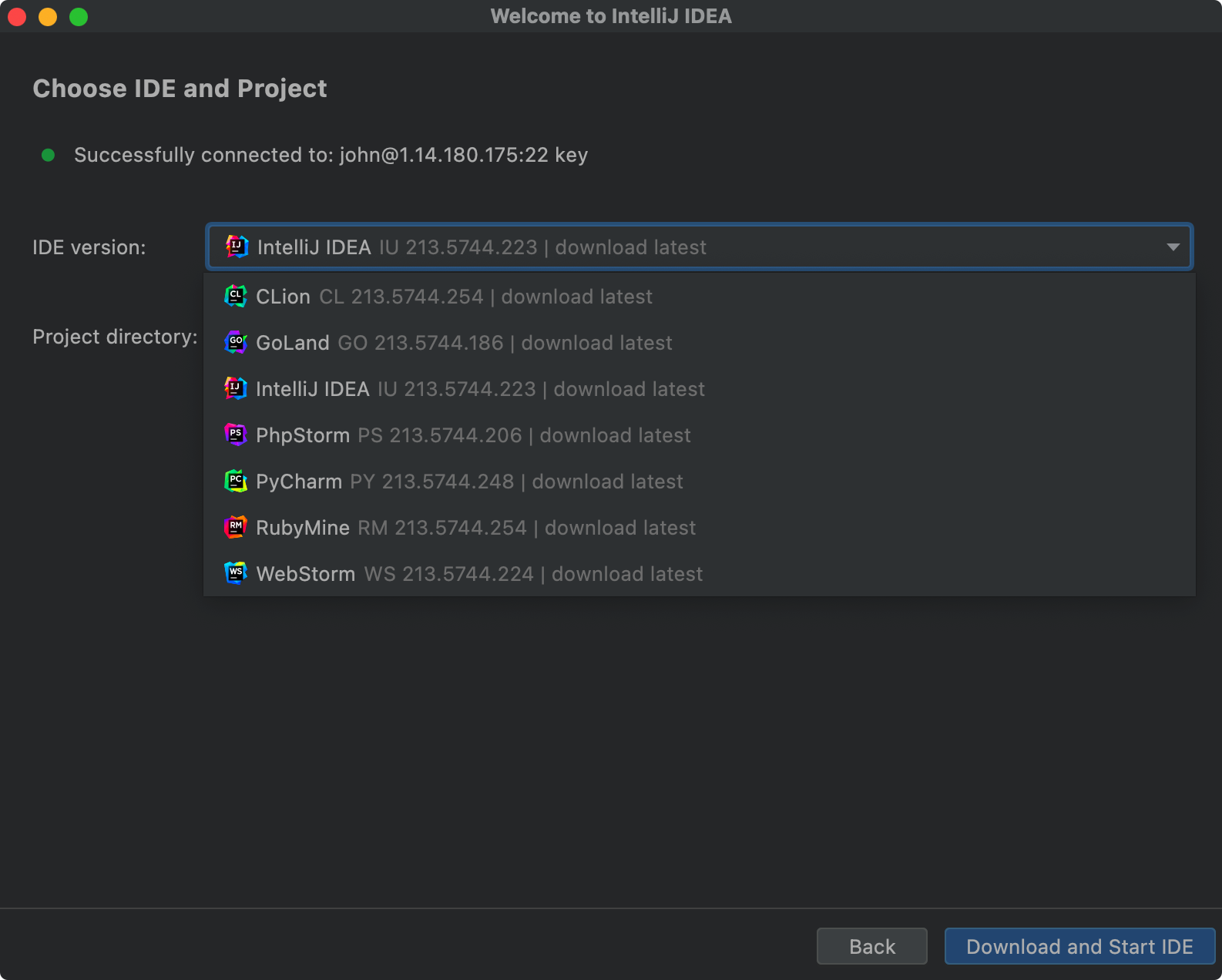Click the Project directory label
The height and width of the screenshot is (980, 1222).
click(115, 337)
